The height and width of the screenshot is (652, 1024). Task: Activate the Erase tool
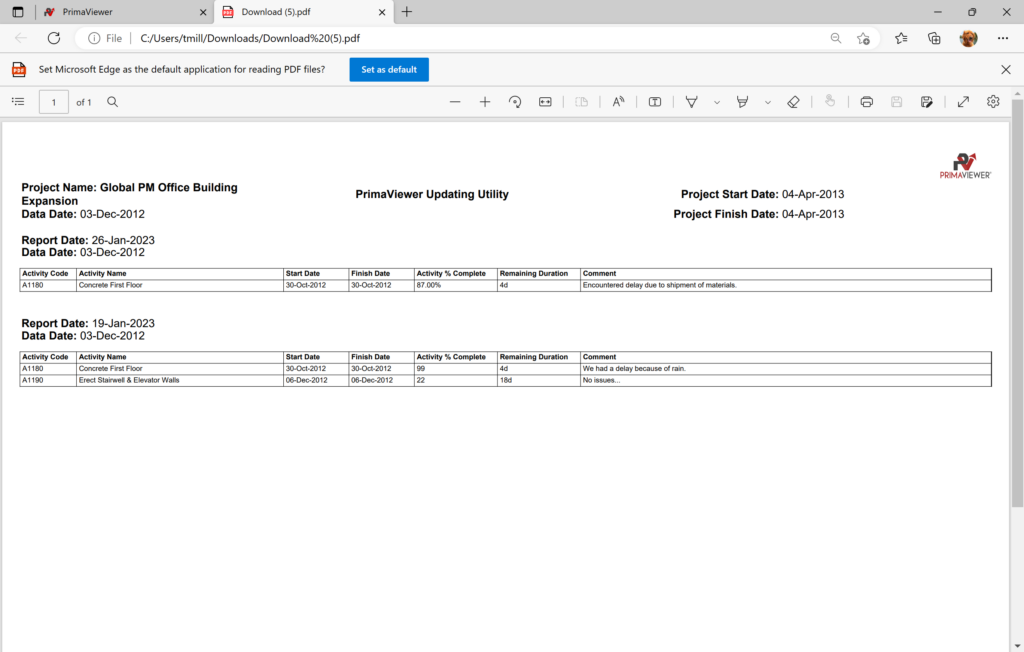coord(793,102)
